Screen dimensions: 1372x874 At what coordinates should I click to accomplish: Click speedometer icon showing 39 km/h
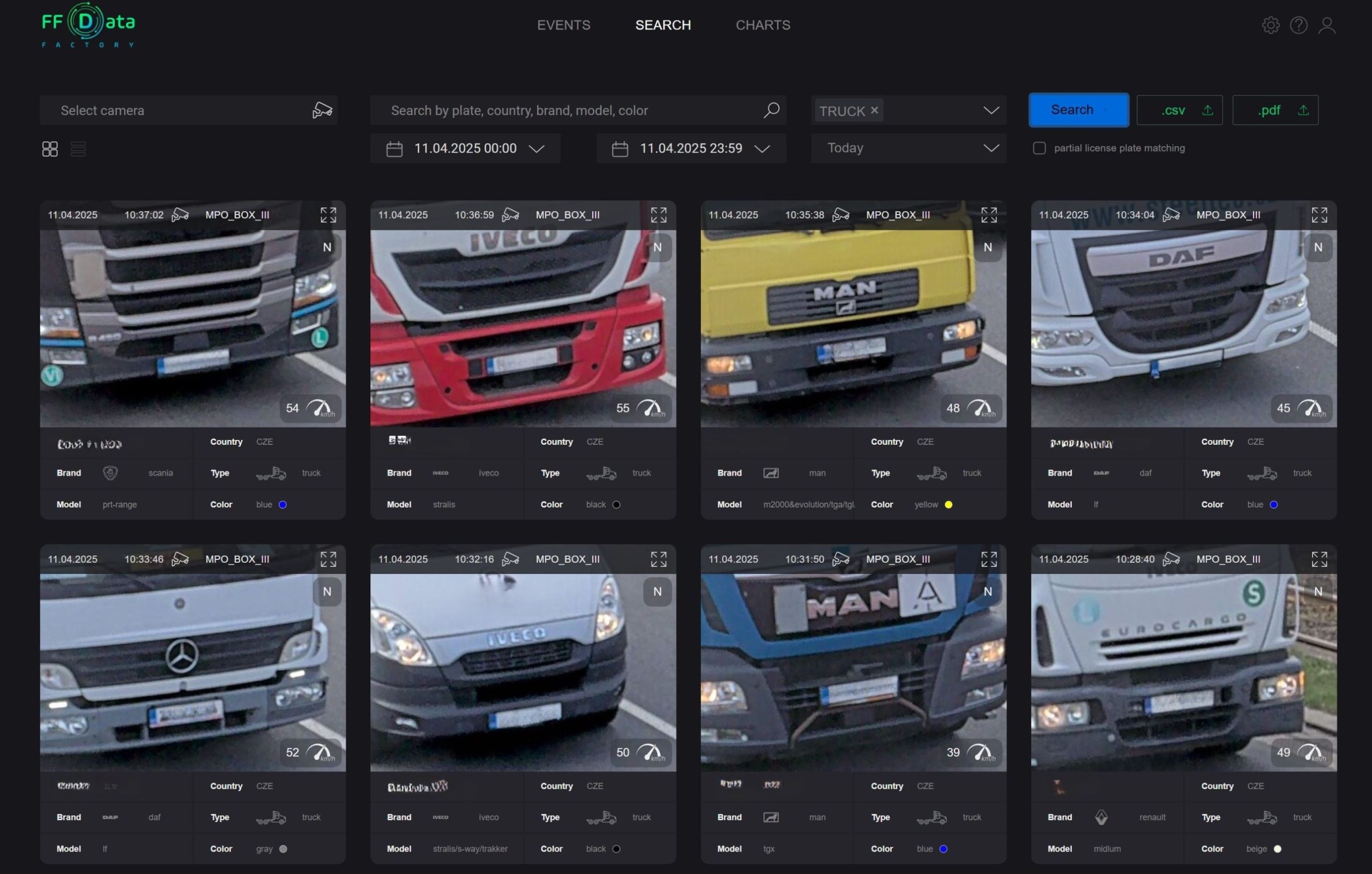(x=981, y=752)
